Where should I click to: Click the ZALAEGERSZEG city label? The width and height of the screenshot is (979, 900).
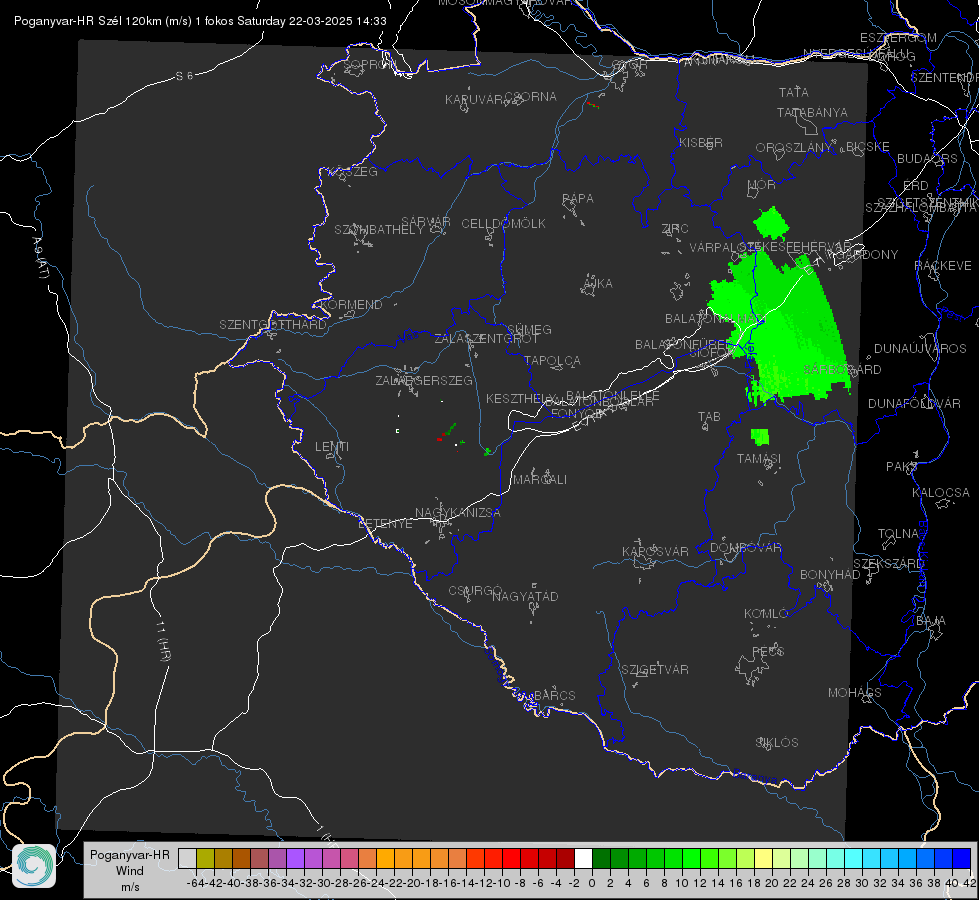(x=424, y=380)
